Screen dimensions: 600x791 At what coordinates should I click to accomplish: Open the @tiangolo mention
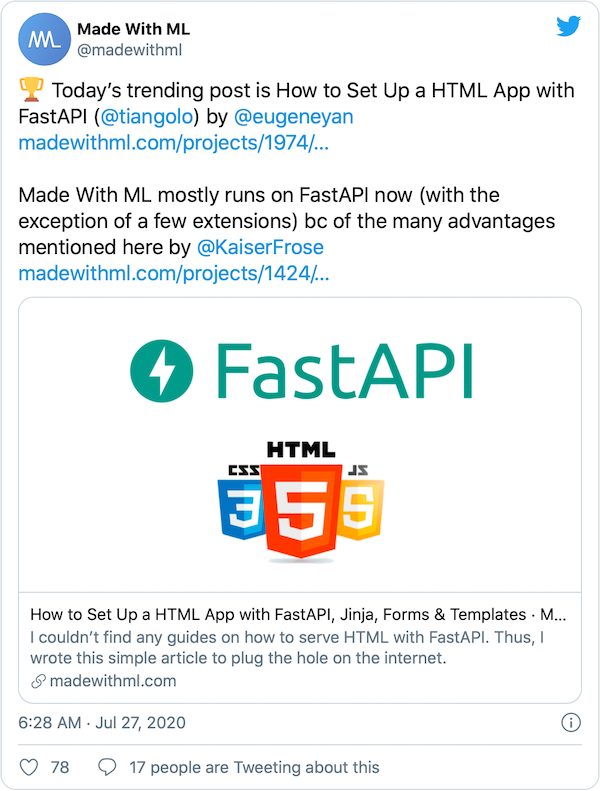pos(150,117)
